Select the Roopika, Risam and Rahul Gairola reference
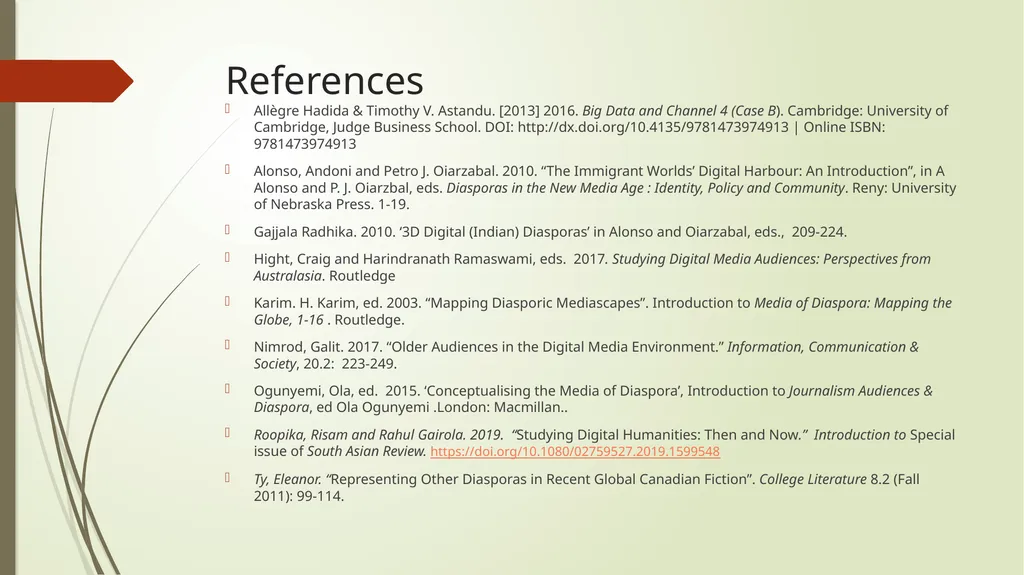This screenshot has width=1024, height=575. pyautogui.click(x=604, y=443)
